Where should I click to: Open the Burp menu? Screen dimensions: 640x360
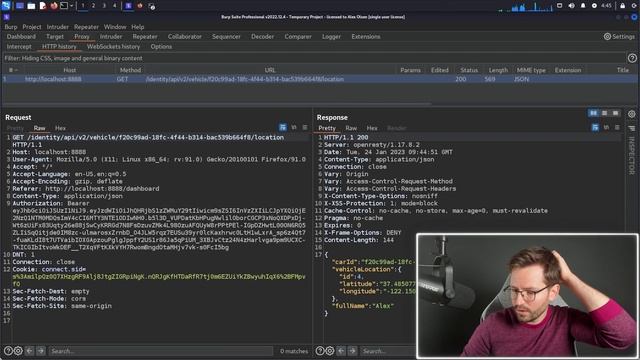tap(11, 27)
